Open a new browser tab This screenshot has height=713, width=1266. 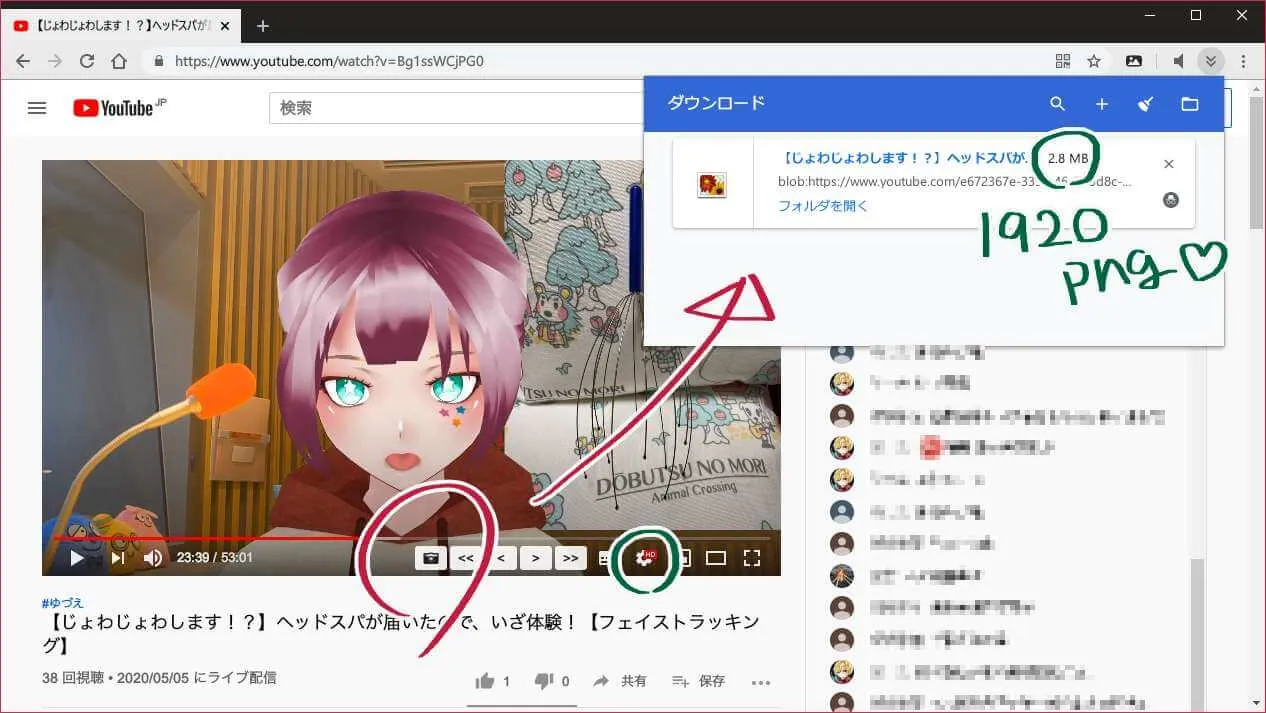coord(263,26)
